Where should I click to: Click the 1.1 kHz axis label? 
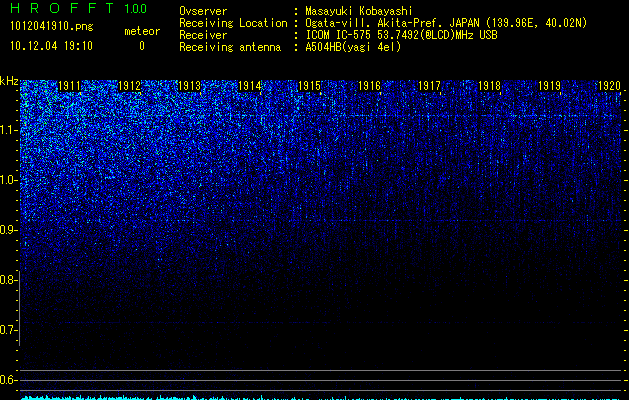point(9,130)
